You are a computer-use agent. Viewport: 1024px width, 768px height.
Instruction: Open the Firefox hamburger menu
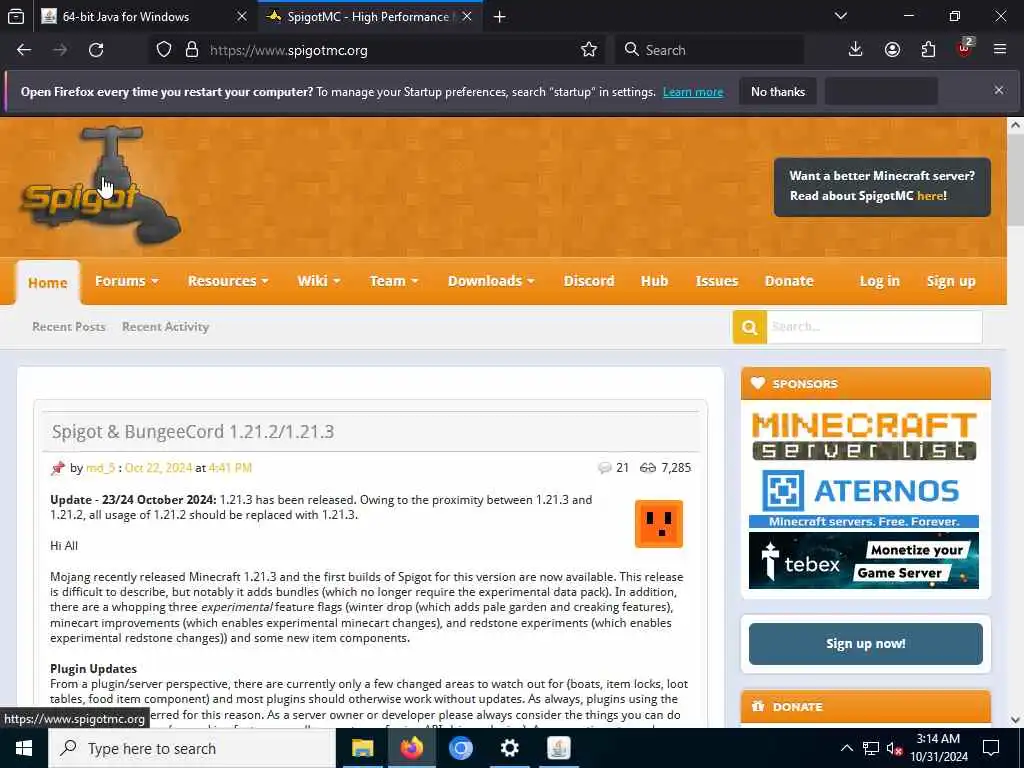tap(1000, 50)
